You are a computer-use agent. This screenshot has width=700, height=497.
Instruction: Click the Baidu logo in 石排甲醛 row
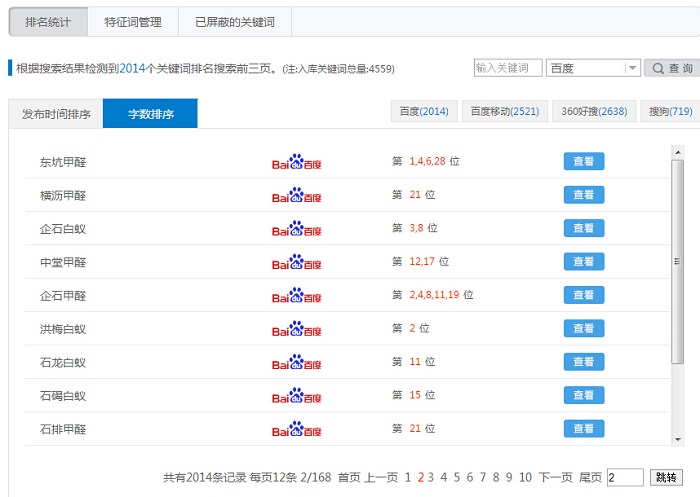[x=297, y=429]
